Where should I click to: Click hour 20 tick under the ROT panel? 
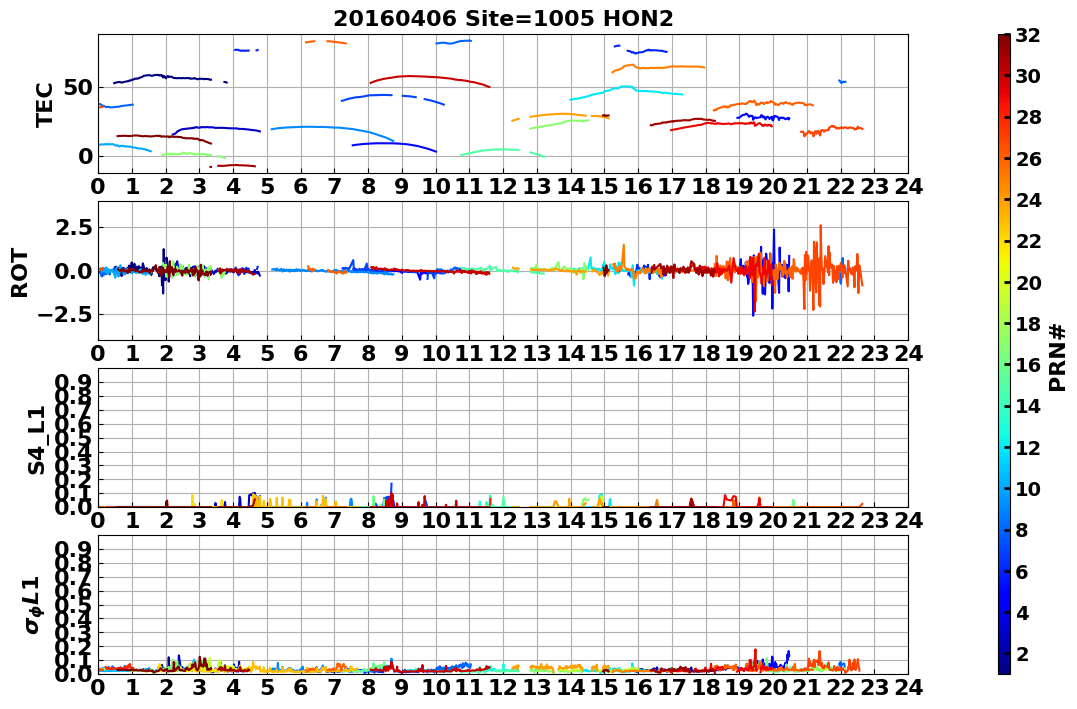[x=773, y=353]
